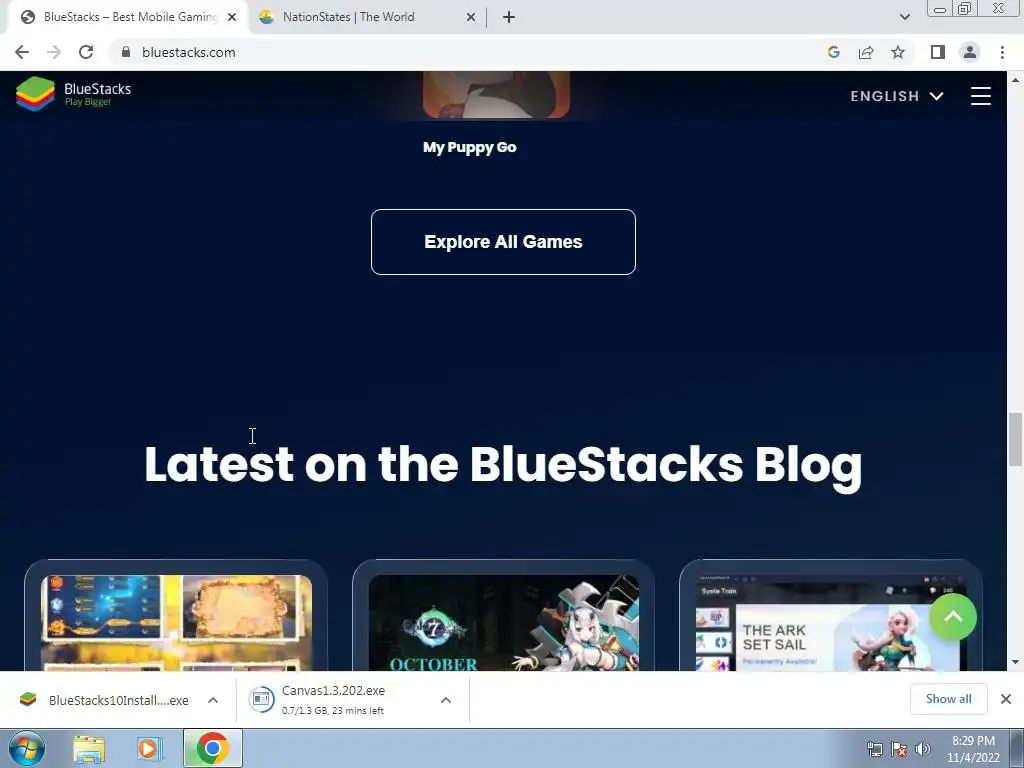Image resolution: width=1024 pixels, height=768 pixels.
Task: Open the My Puppy Go game thumbnail
Action: (496, 95)
